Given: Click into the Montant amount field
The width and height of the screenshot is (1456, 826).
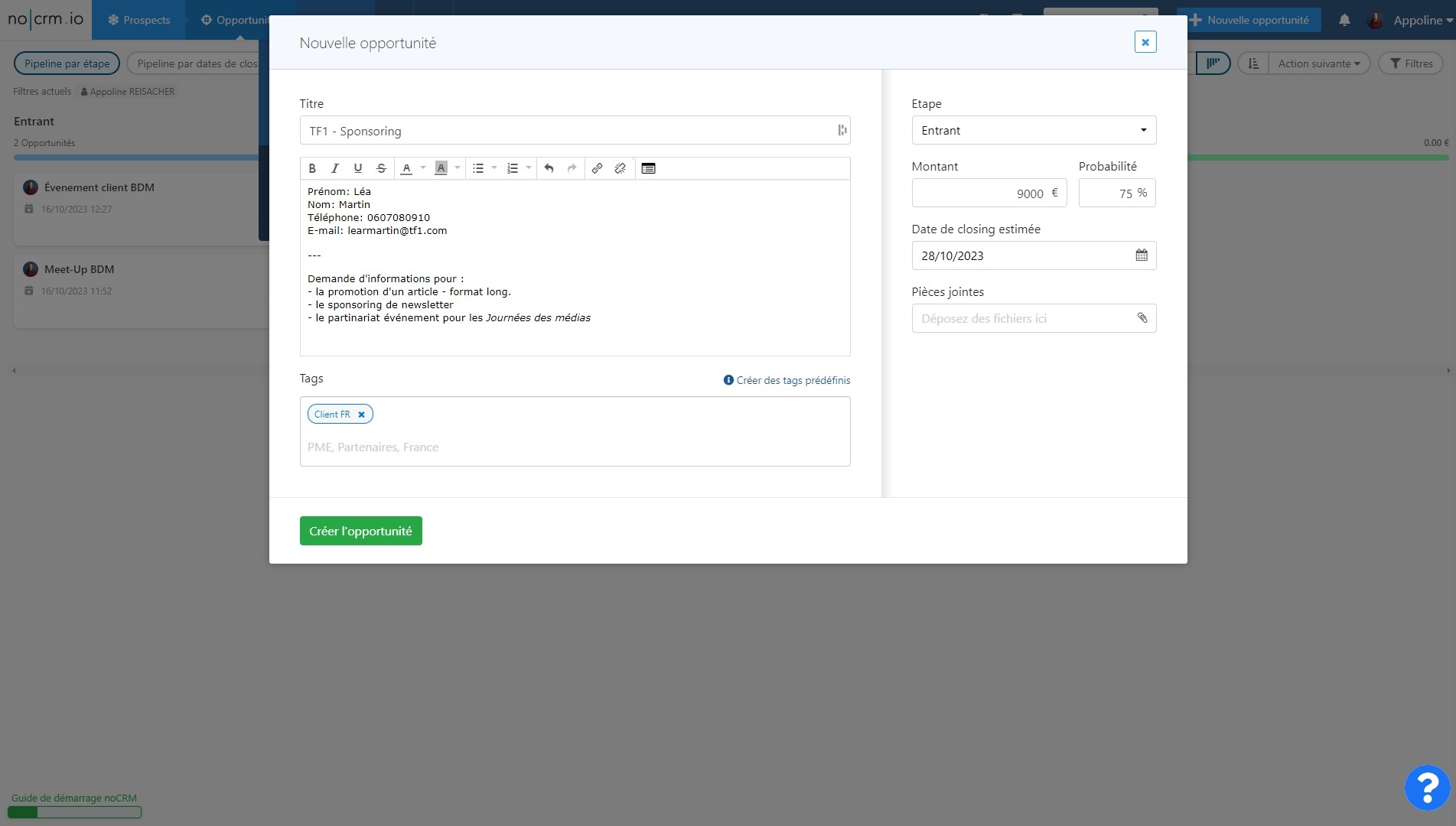Looking at the screenshot, I should click(x=989, y=193).
